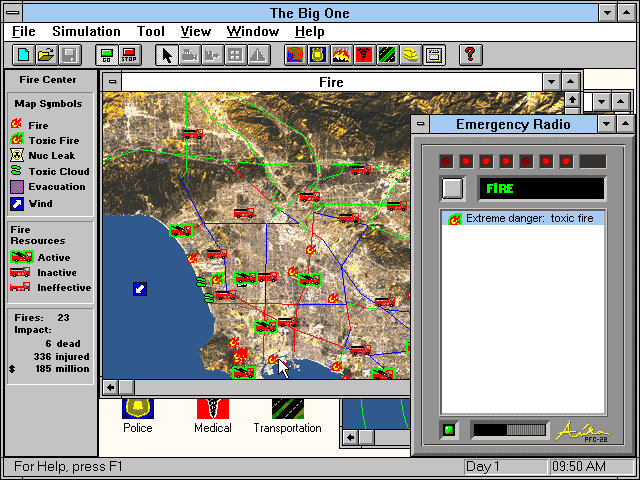640x480 pixels.
Task: Create a new simulation file
Action: coord(24,55)
